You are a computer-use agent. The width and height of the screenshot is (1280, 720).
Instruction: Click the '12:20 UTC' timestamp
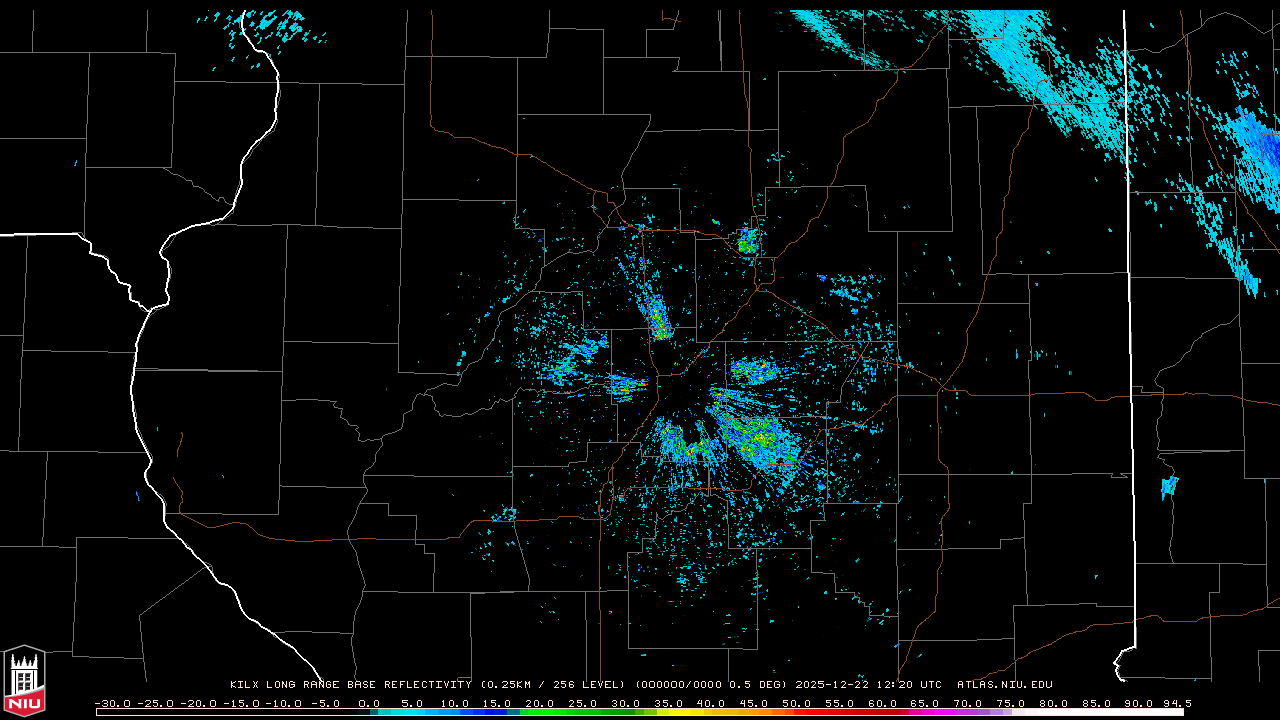[909, 685]
